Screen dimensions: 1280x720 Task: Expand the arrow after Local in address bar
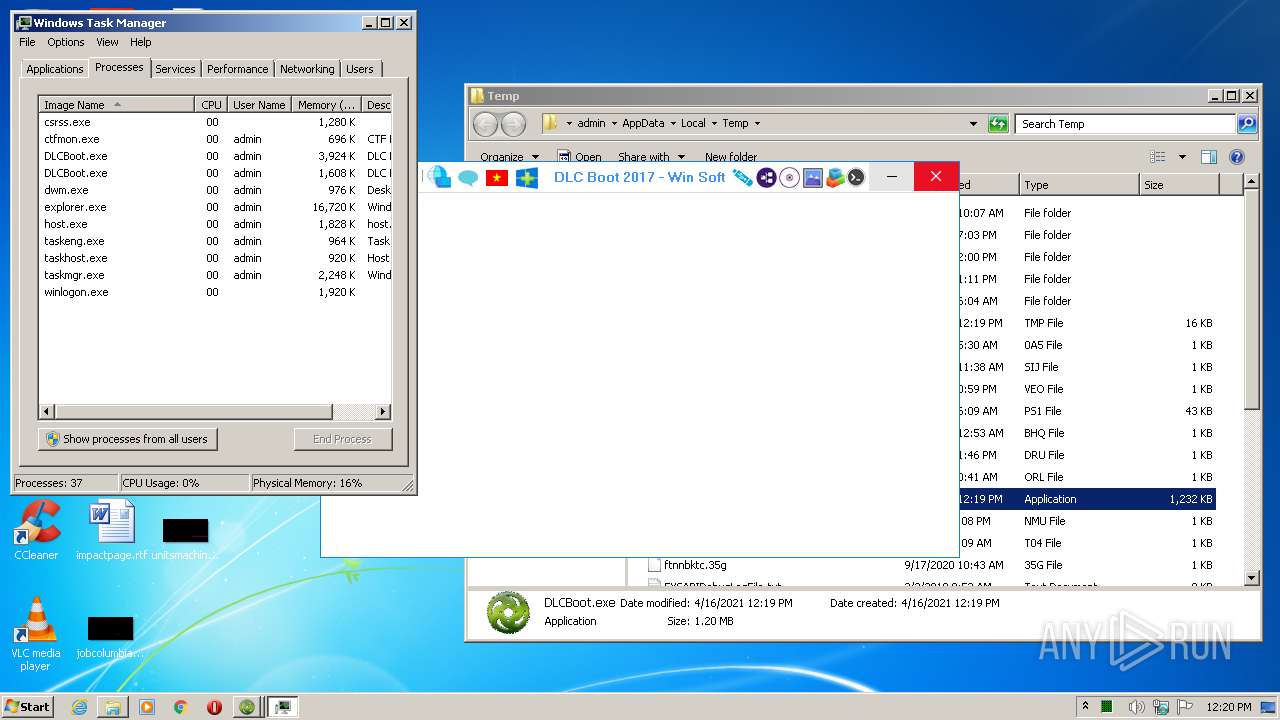coord(714,124)
